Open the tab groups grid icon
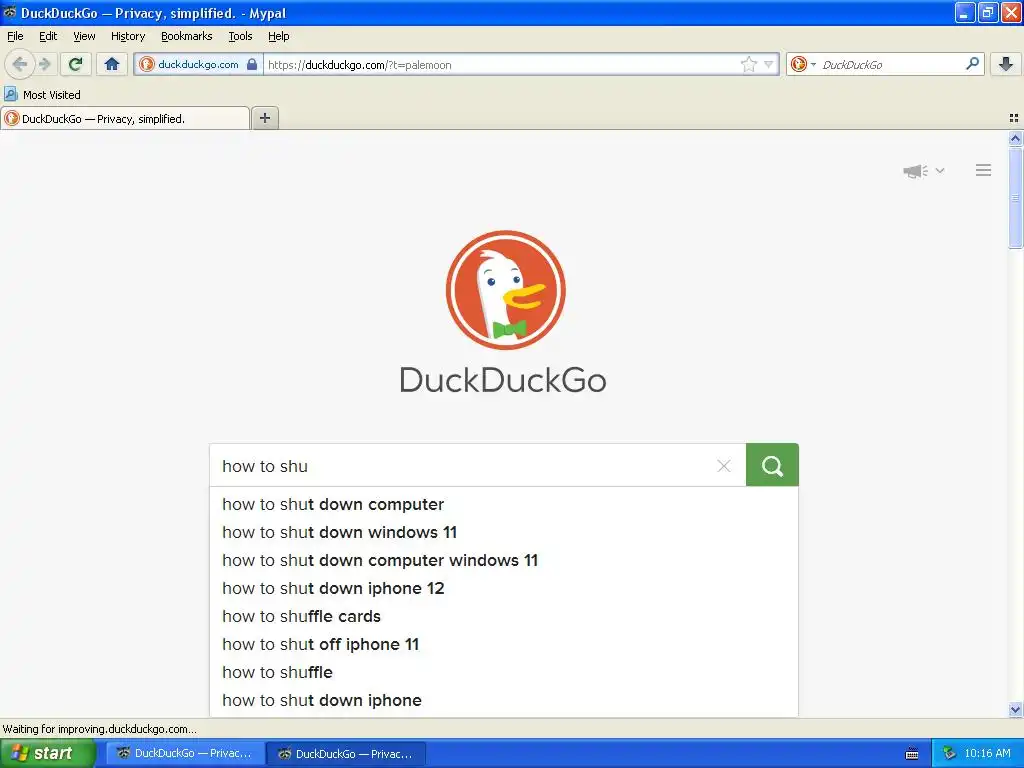 1014,118
